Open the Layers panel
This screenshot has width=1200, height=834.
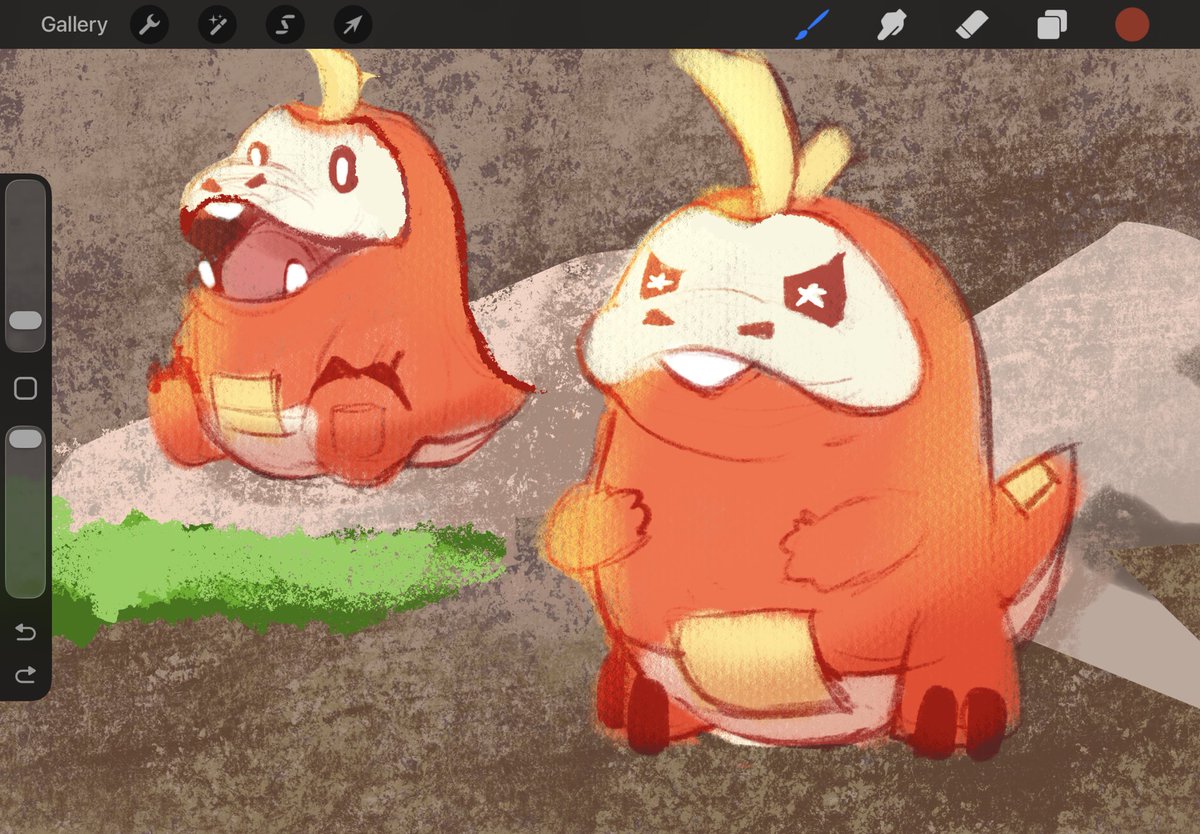[x=1052, y=24]
